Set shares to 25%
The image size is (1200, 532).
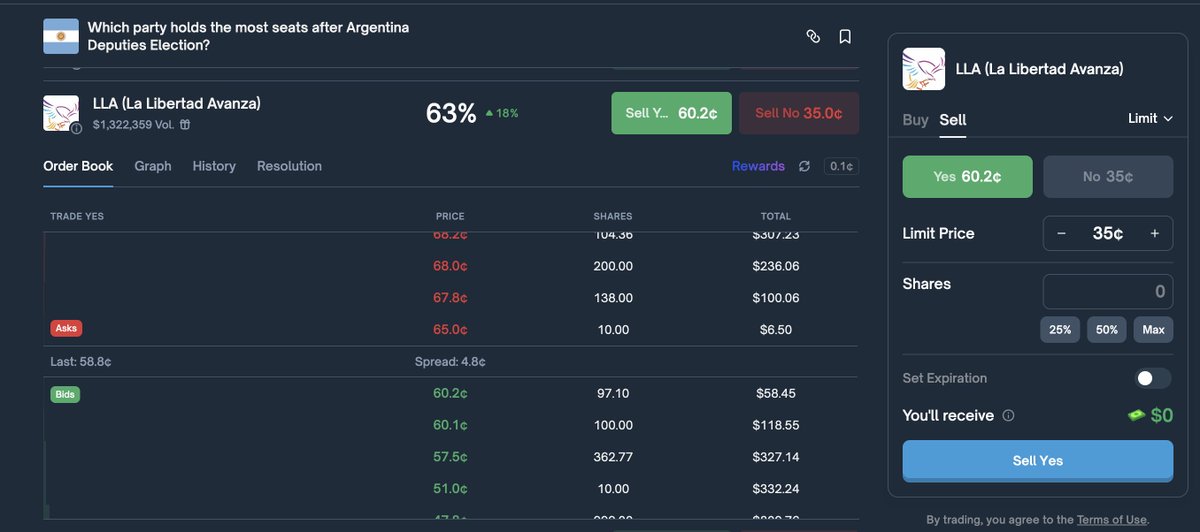pyautogui.click(x=1060, y=329)
